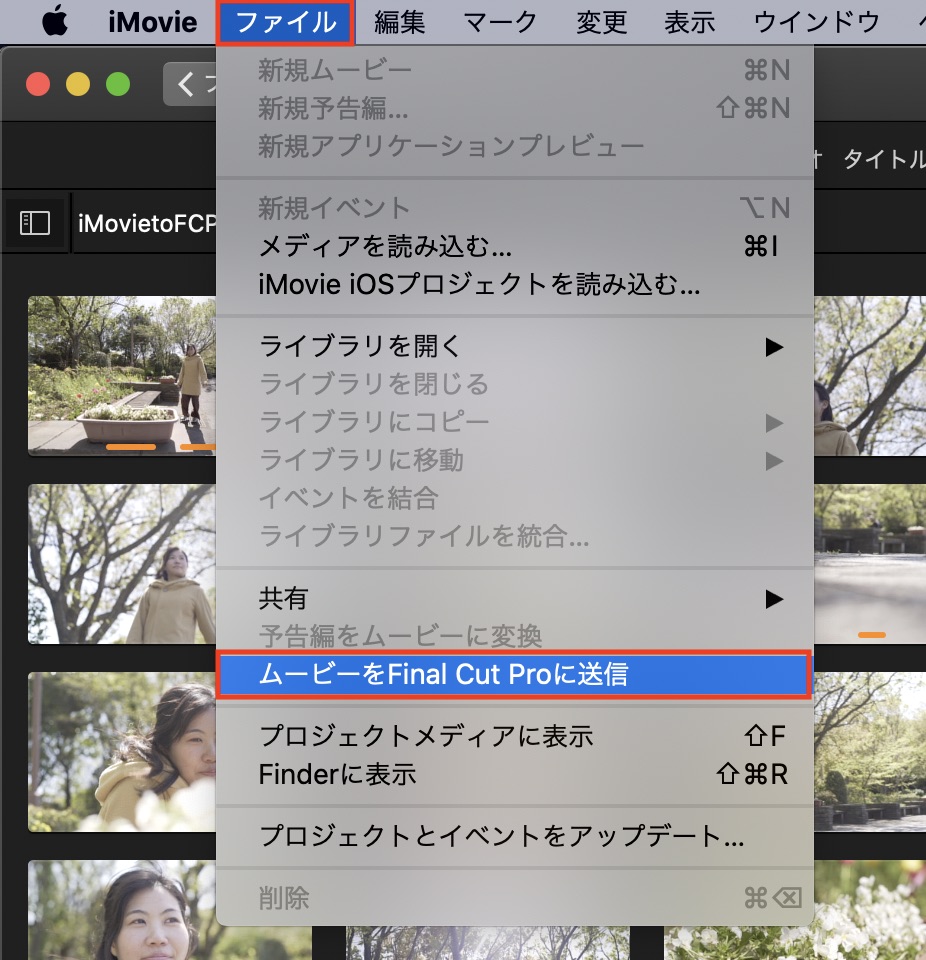Expand the ライブラリを開く submenu
Screen dimensions: 926x960
coord(514,347)
